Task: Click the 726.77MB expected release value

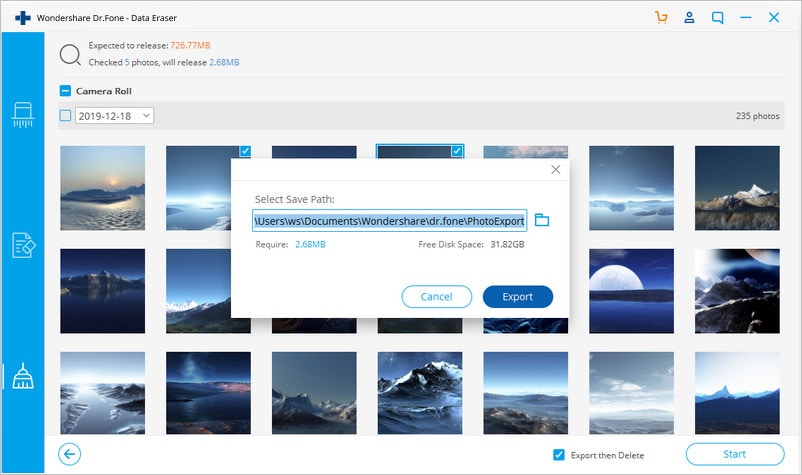Action: [x=190, y=46]
